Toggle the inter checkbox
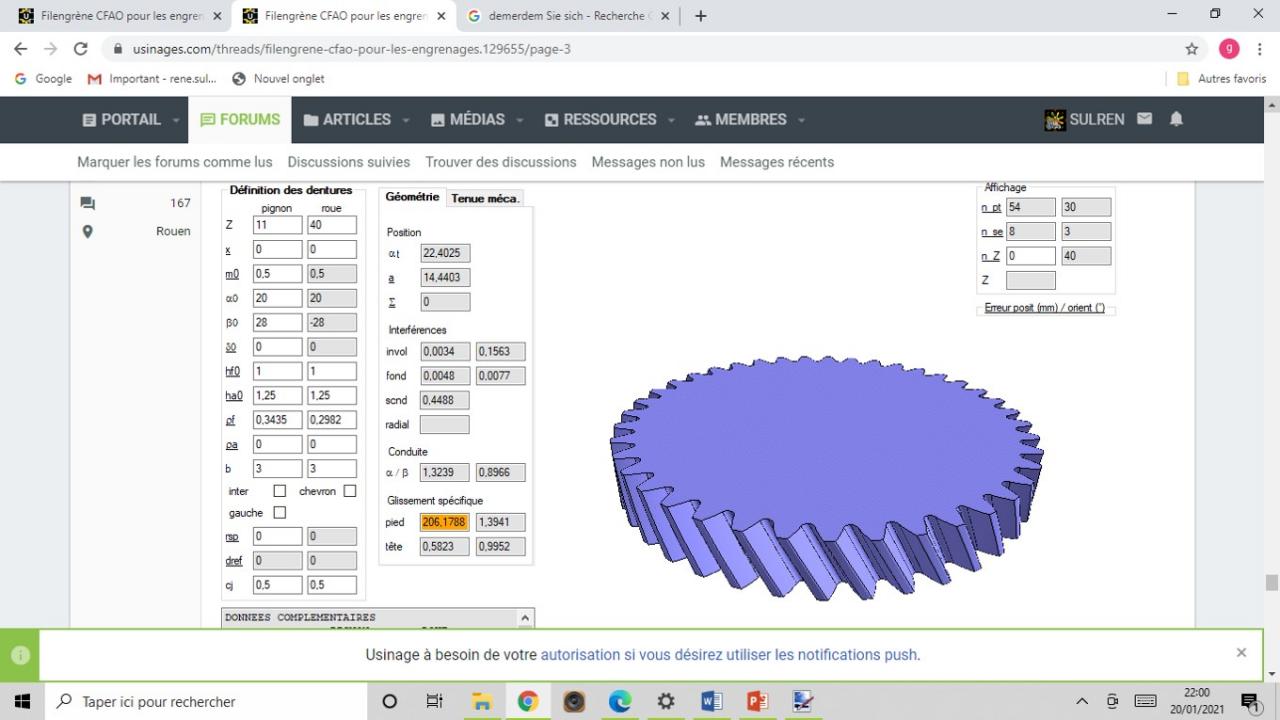Screen dimensions: 1280x720 (x=280, y=491)
